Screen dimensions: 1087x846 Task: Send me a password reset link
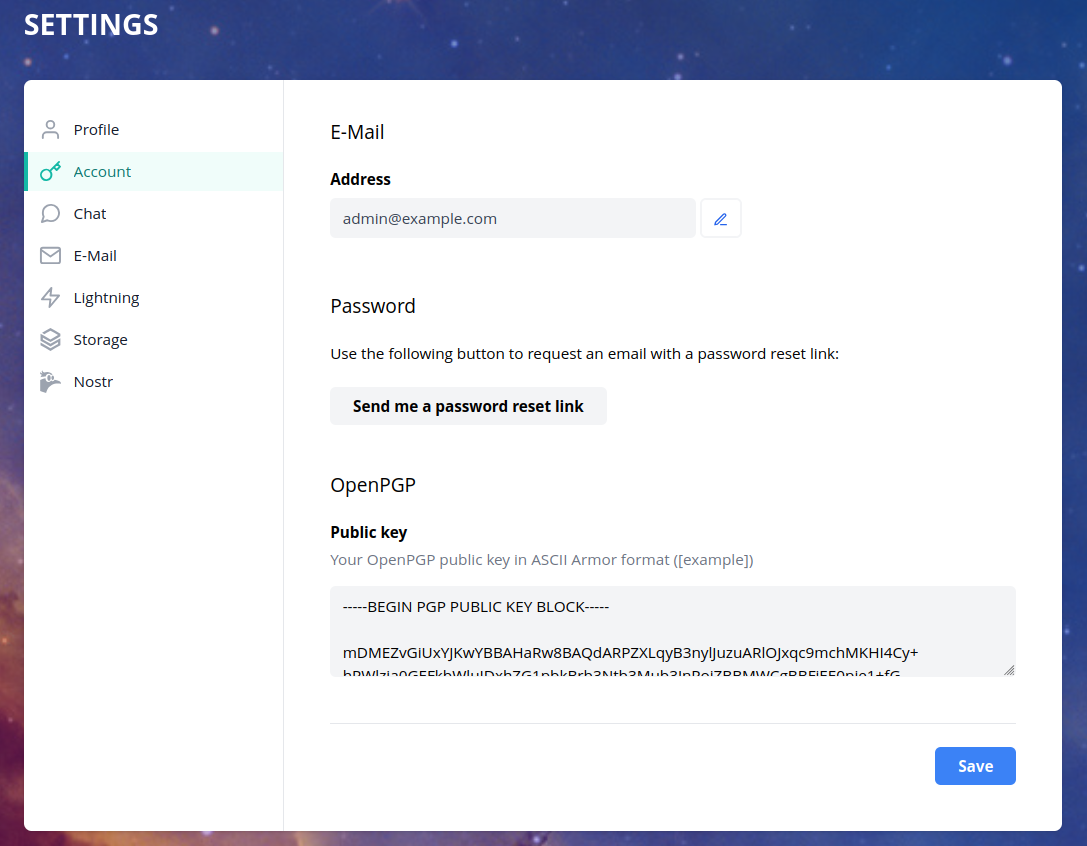[x=468, y=406]
